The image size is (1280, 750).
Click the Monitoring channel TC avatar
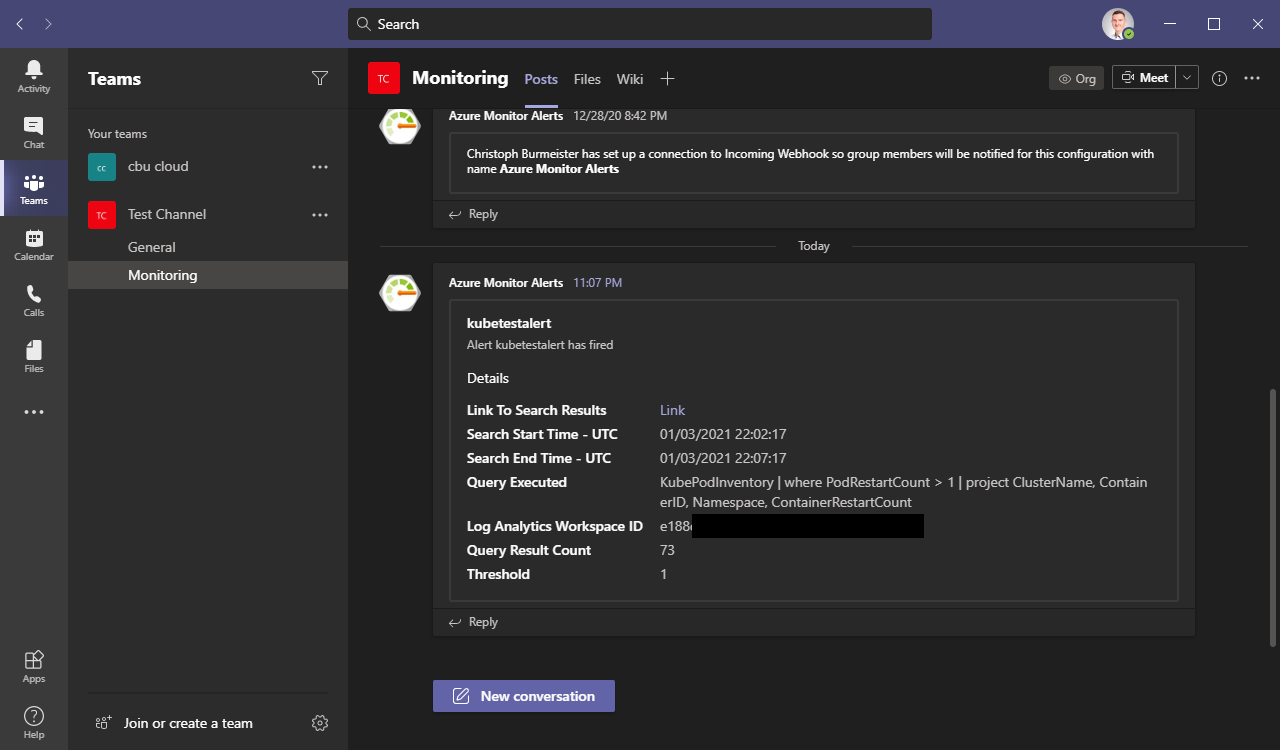(x=384, y=78)
